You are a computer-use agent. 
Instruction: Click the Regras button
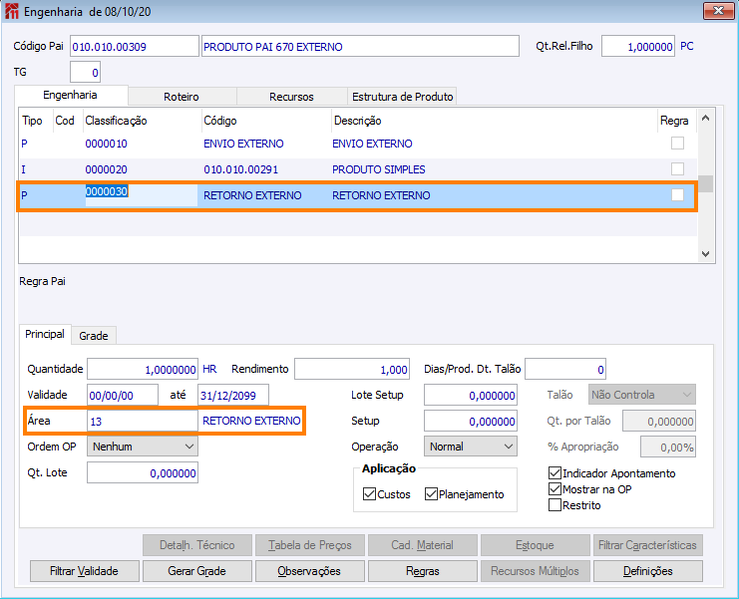422,571
